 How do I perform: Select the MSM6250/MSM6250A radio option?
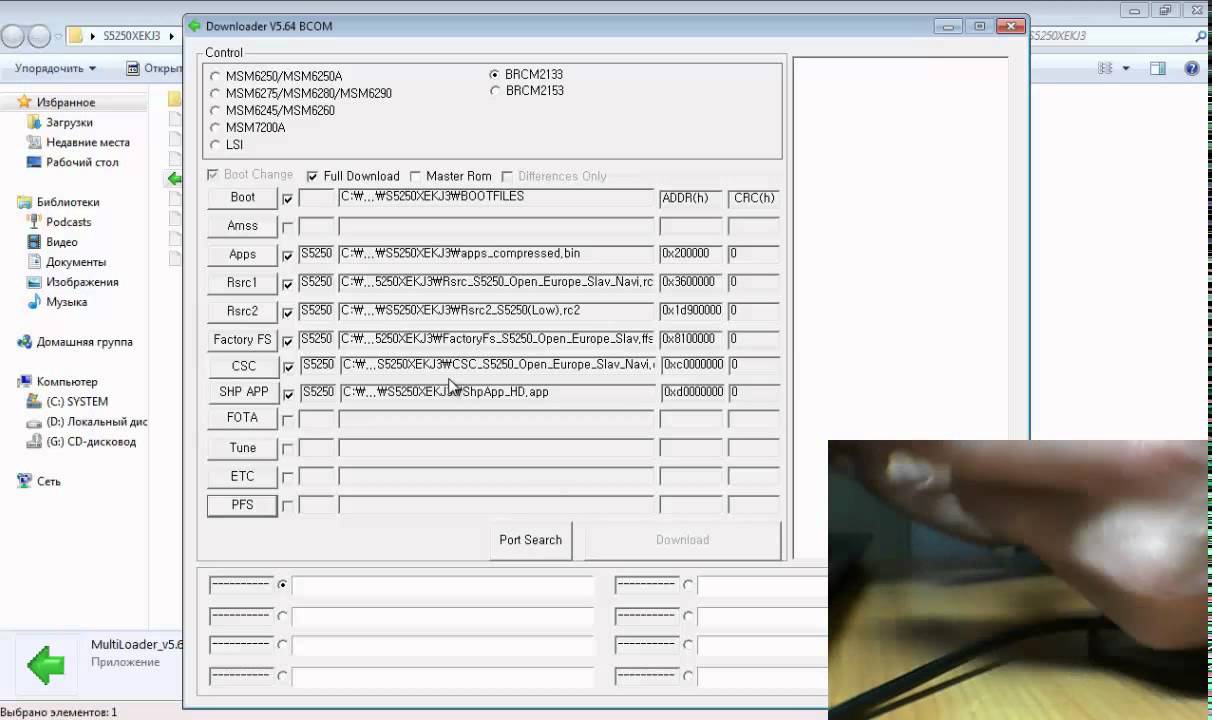[215, 76]
